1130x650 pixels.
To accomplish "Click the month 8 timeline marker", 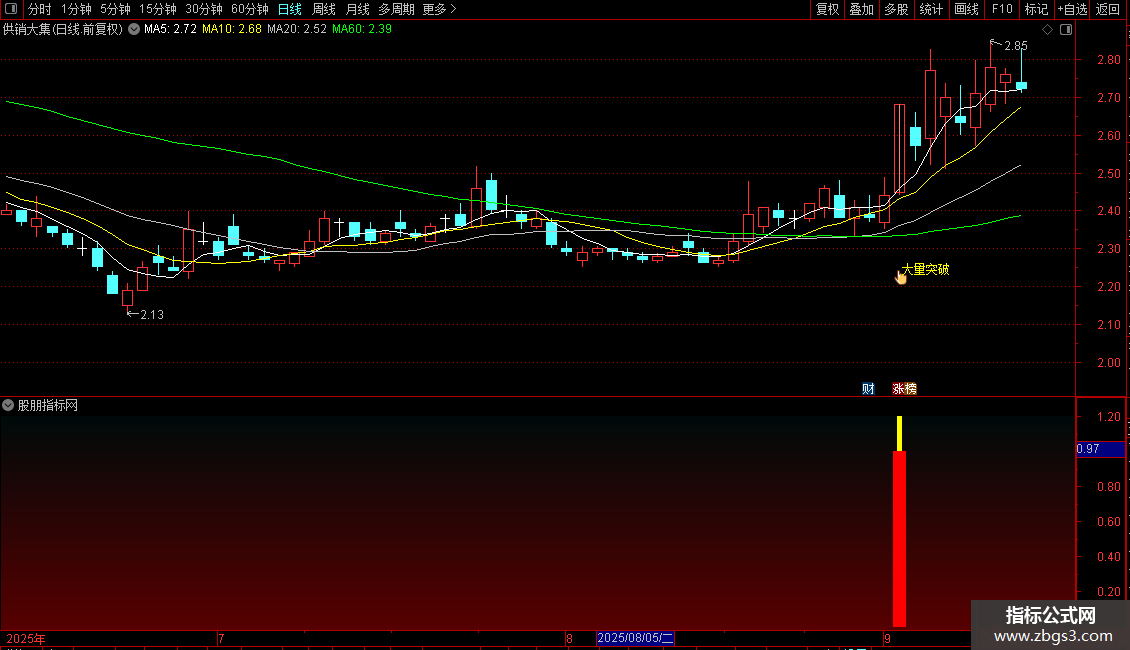I will click(x=569, y=638).
